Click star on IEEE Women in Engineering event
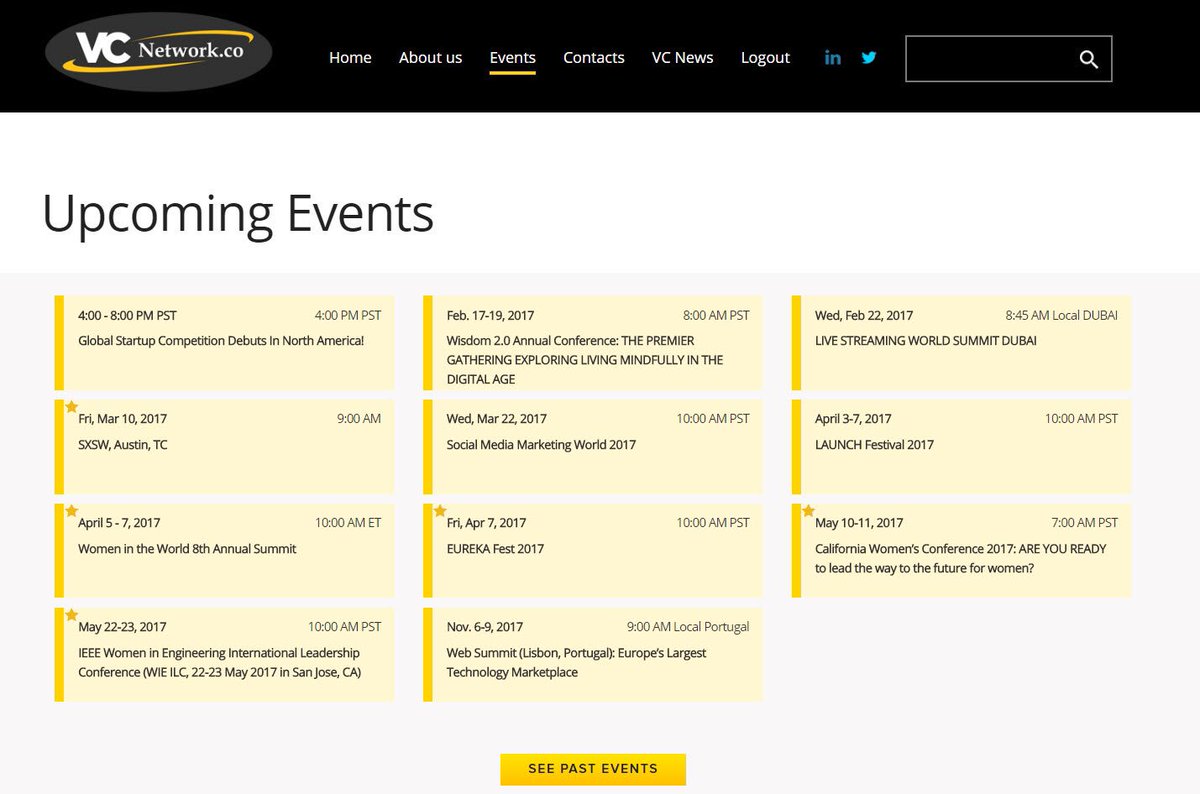The image size is (1200, 794). coord(72,614)
